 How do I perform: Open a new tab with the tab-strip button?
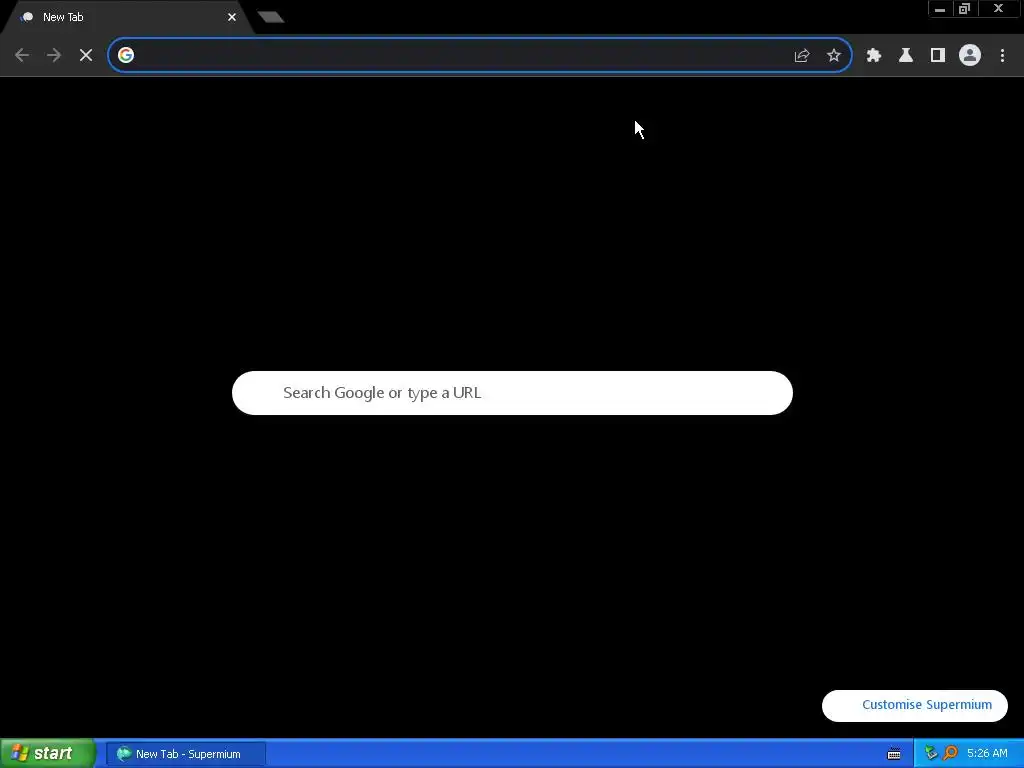(270, 17)
